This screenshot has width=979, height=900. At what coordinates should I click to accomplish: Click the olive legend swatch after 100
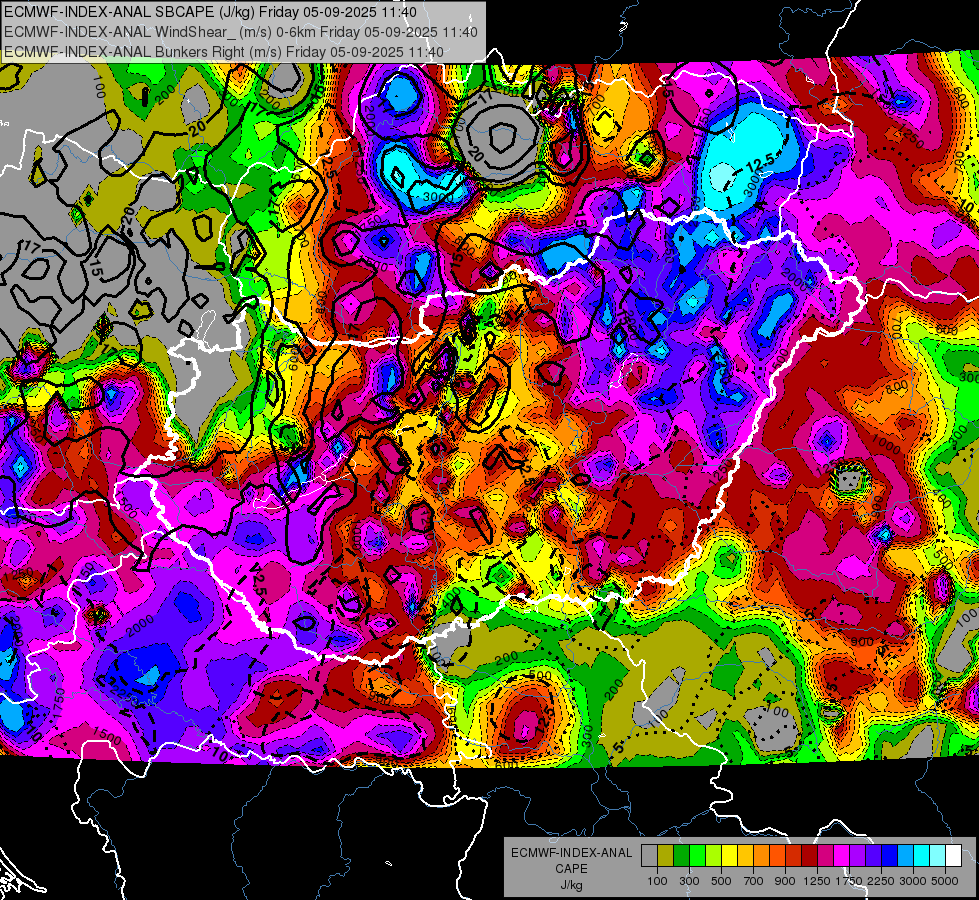pos(666,856)
